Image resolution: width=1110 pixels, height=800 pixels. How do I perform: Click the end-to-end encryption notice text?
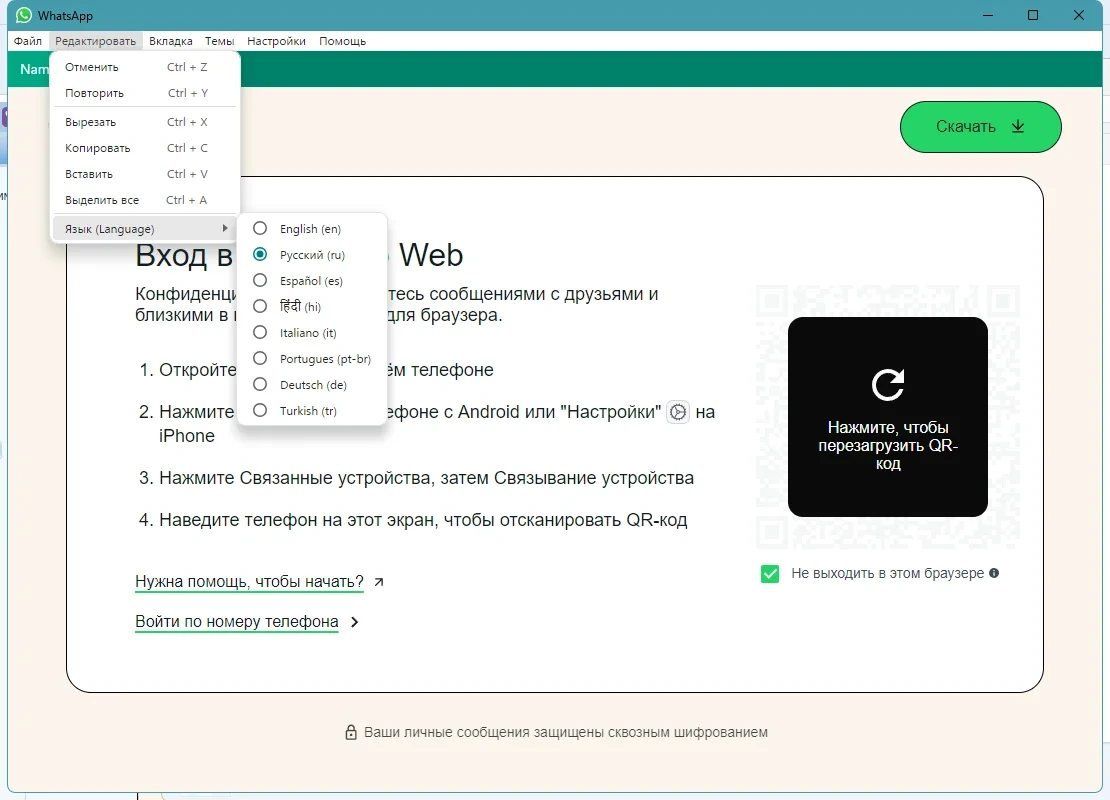[x=566, y=732]
